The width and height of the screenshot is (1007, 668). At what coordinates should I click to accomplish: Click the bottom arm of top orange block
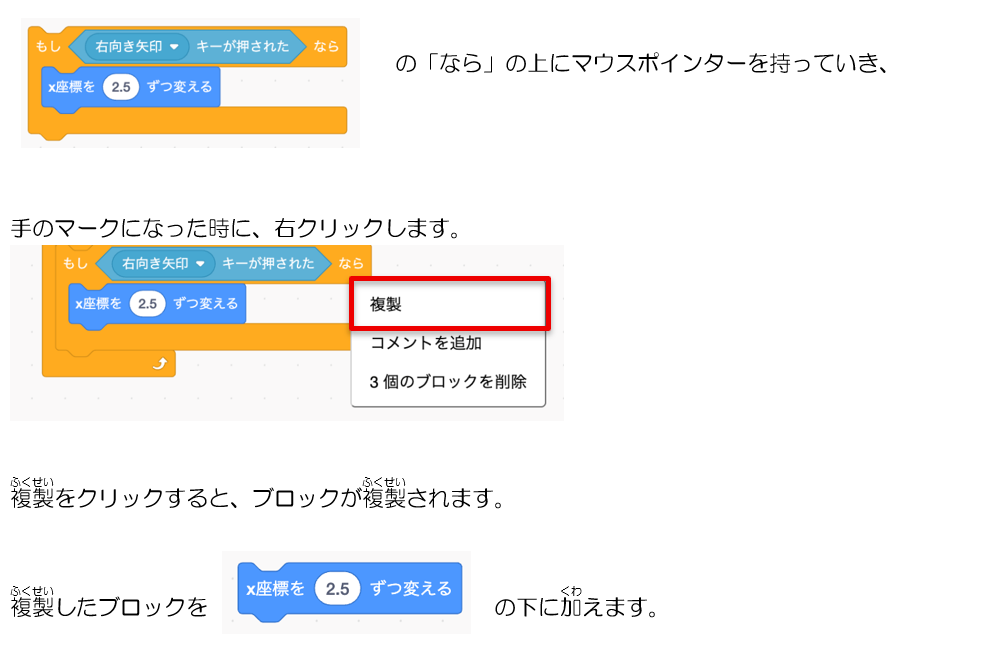pyautogui.click(x=188, y=121)
